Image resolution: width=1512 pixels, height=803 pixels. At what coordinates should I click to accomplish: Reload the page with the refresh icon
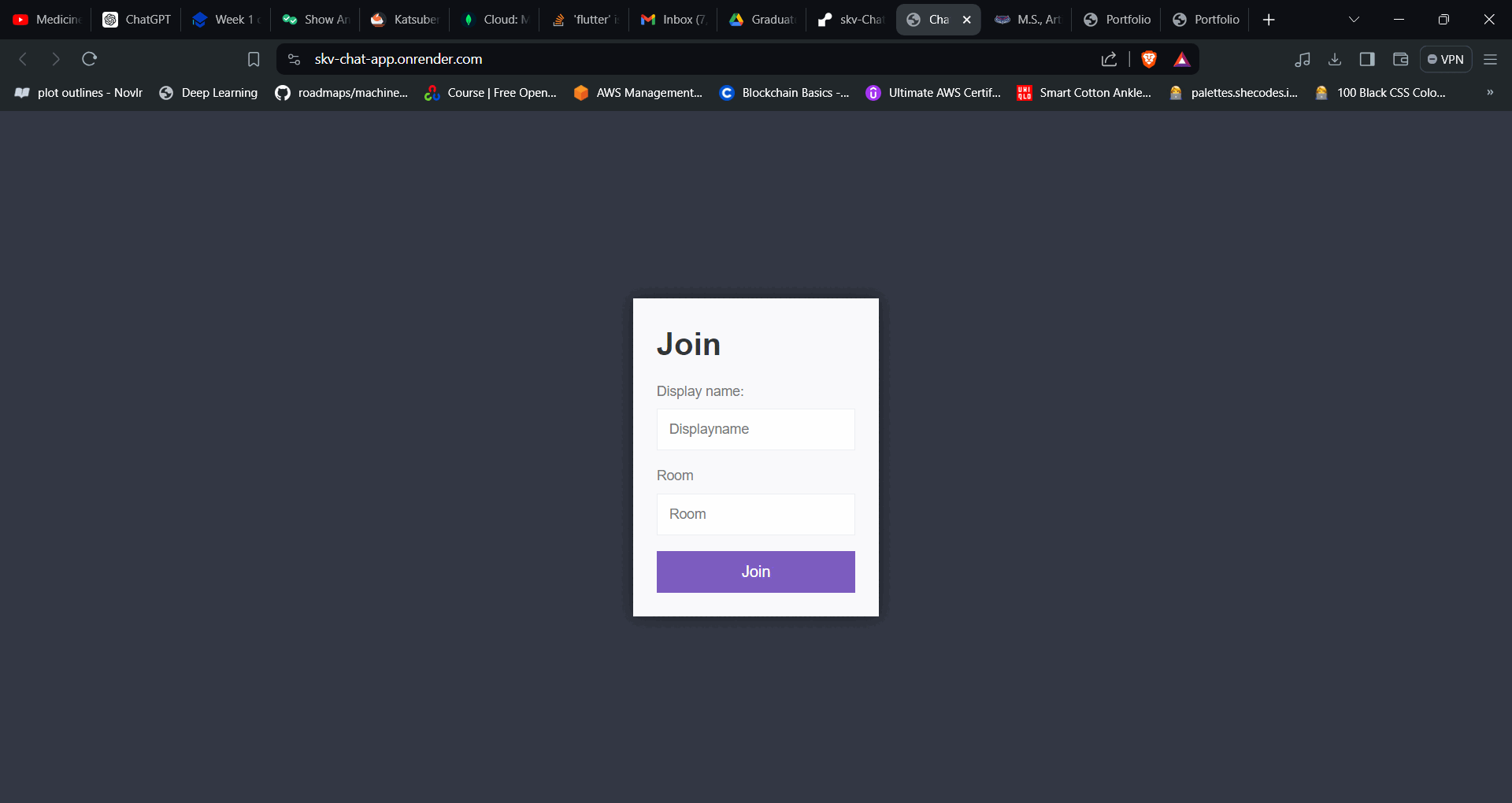90,59
